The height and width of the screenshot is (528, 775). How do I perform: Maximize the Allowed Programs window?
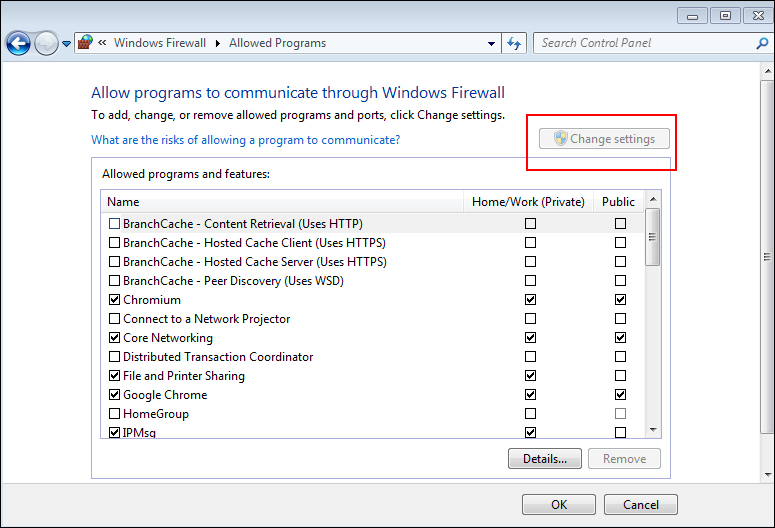[x=725, y=16]
